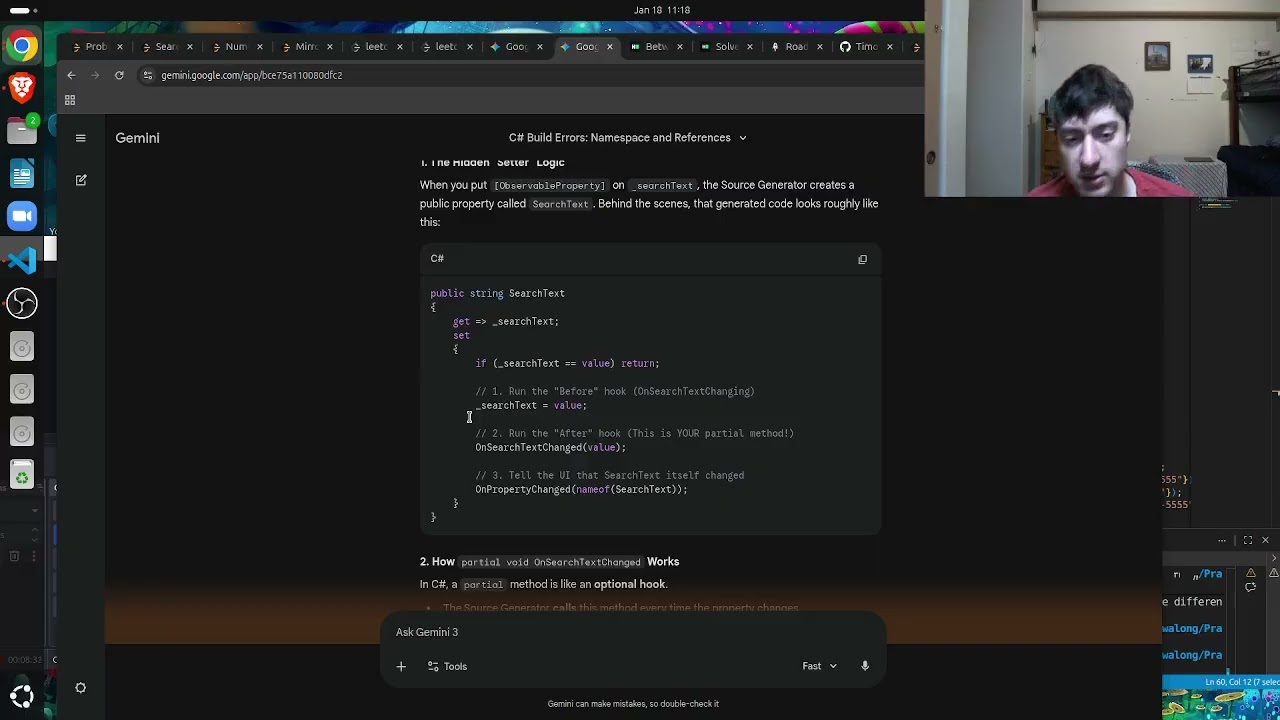Click 'OnSearchTextChanged(value);' code line

pyautogui.click(x=550, y=447)
